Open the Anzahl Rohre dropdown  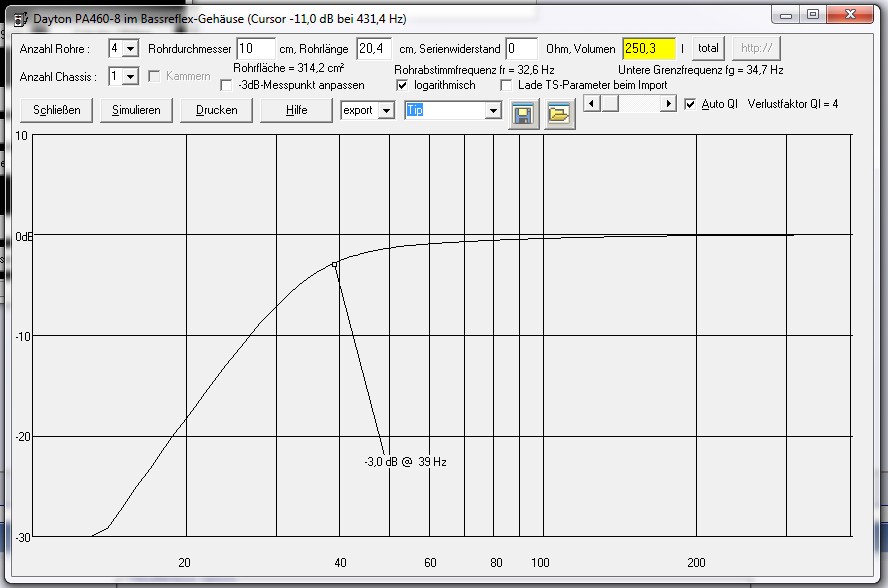[130, 49]
